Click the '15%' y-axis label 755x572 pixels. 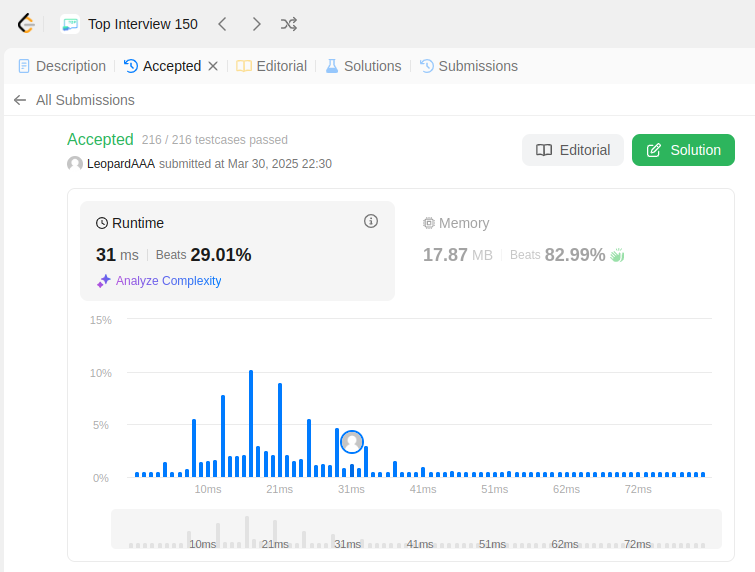[x=101, y=320]
